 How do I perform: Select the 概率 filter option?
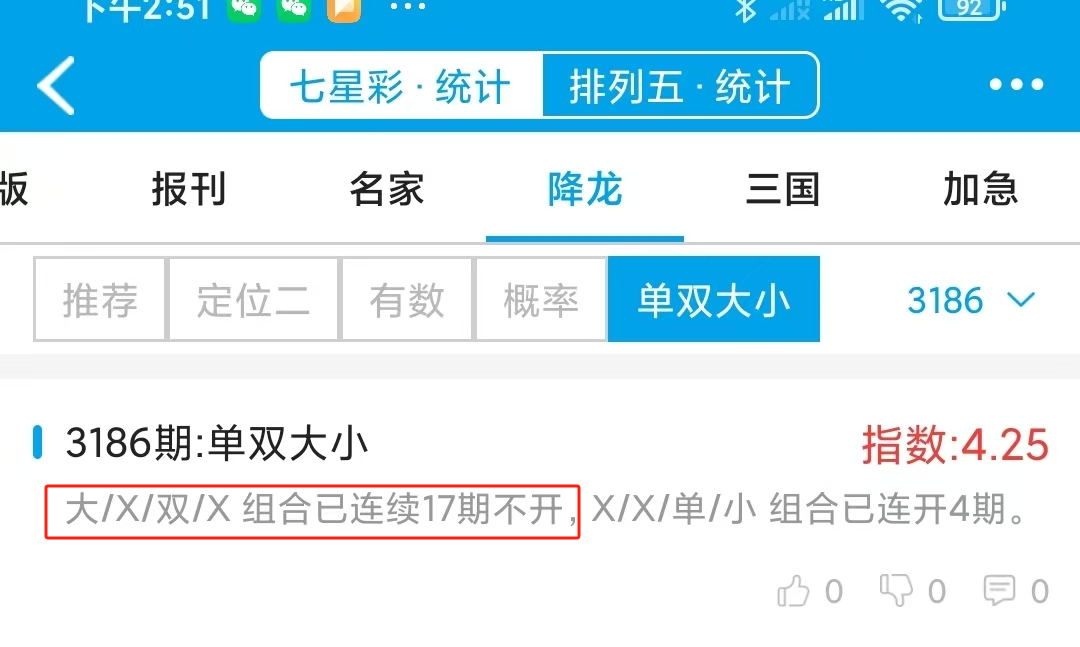pos(541,300)
